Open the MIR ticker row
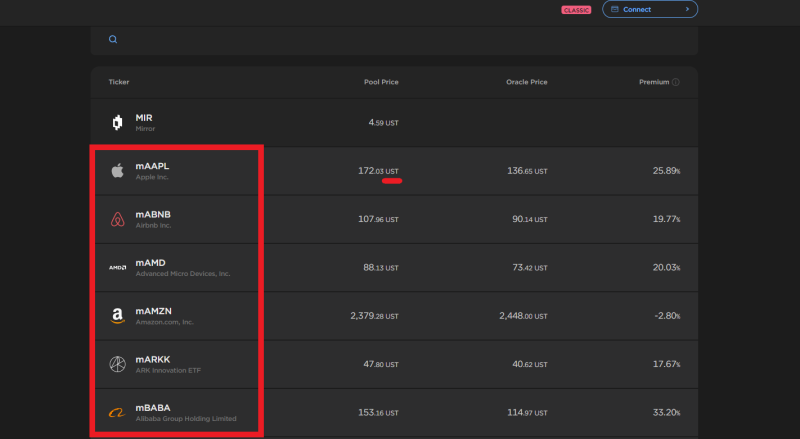The image size is (800, 439). tap(394, 123)
